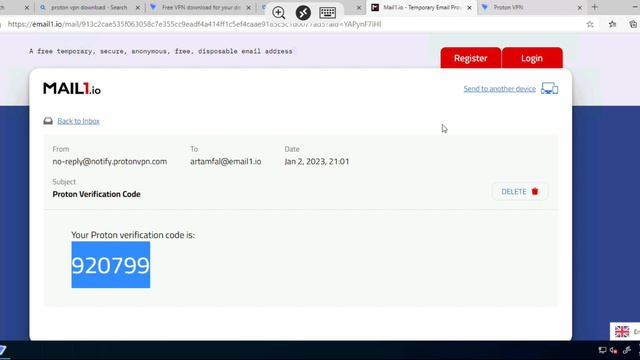Click the remote desktop connection icon
This screenshot has height=360, width=640.
(303, 13)
